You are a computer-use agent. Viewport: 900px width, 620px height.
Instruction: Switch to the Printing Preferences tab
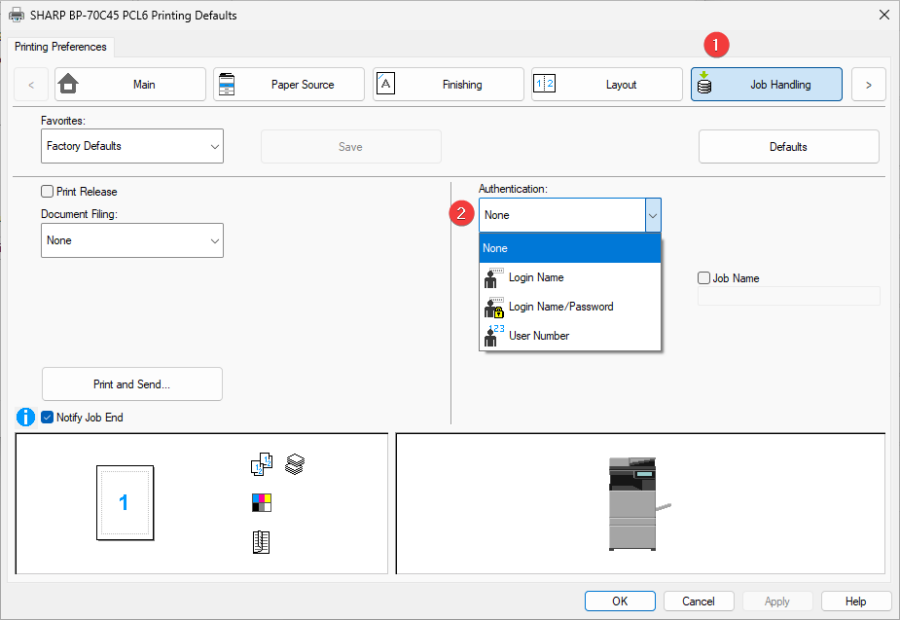tap(60, 46)
